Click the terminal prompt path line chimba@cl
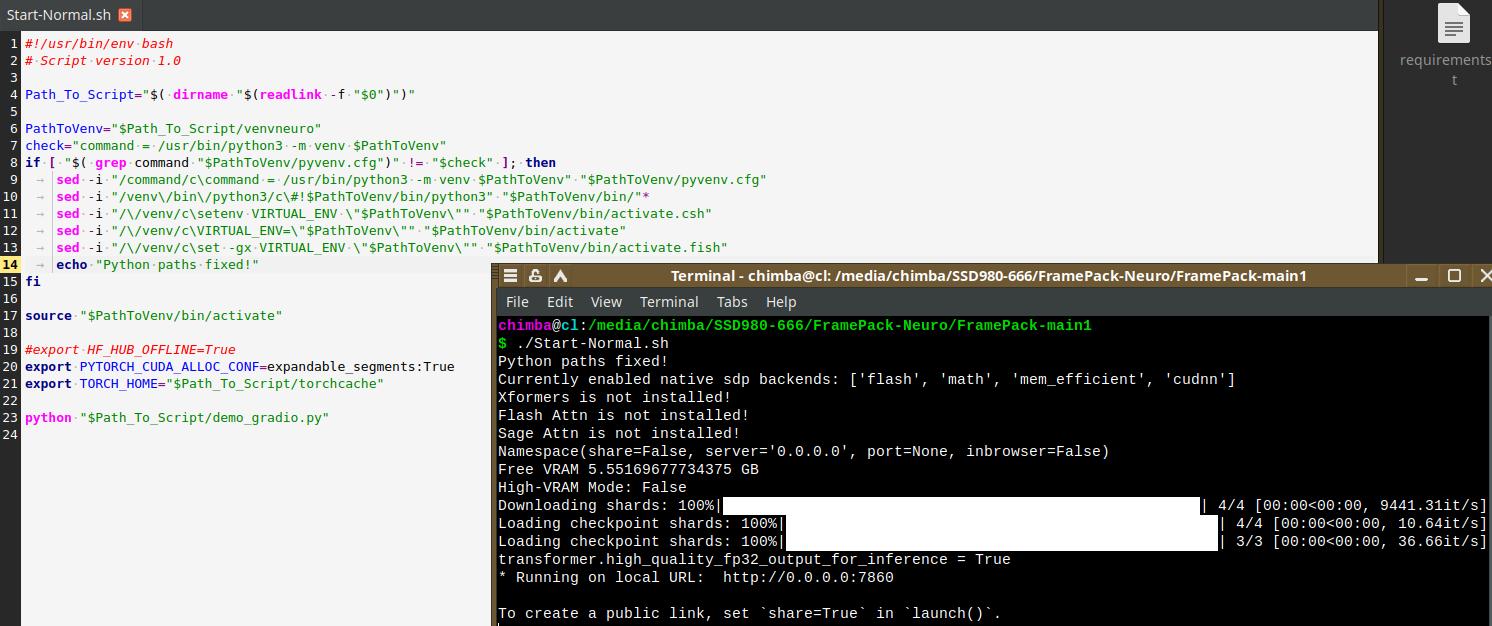The width and height of the screenshot is (1492, 626). (795, 326)
